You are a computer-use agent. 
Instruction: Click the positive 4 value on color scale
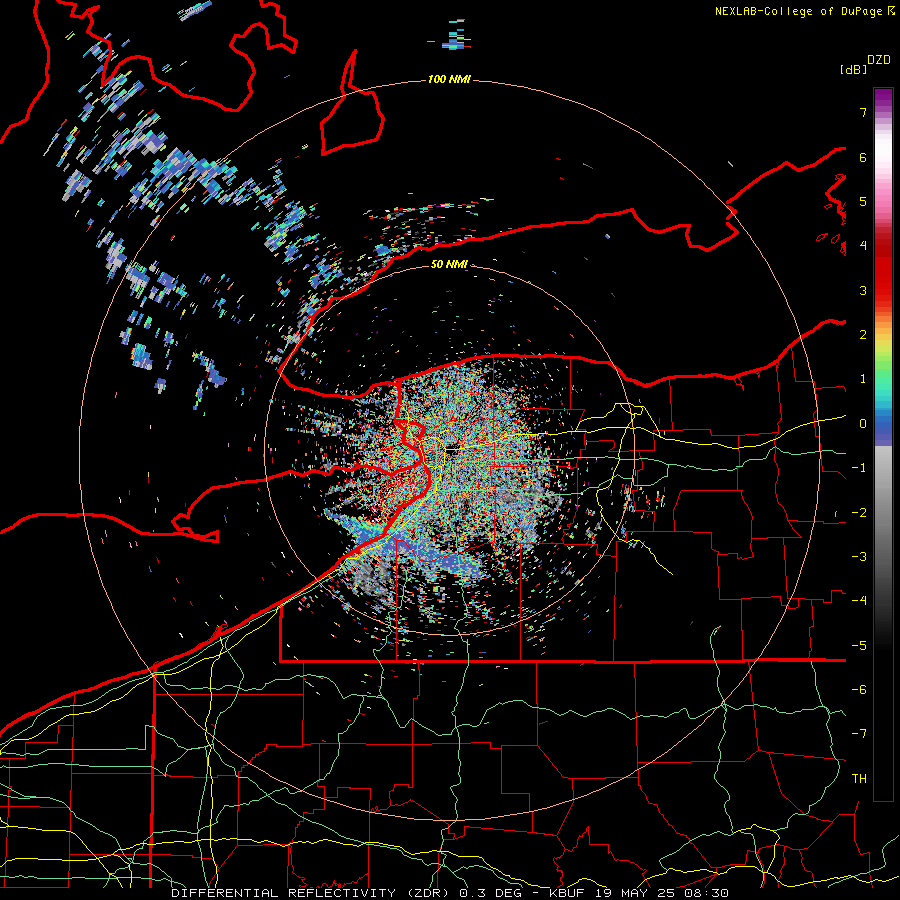(863, 246)
